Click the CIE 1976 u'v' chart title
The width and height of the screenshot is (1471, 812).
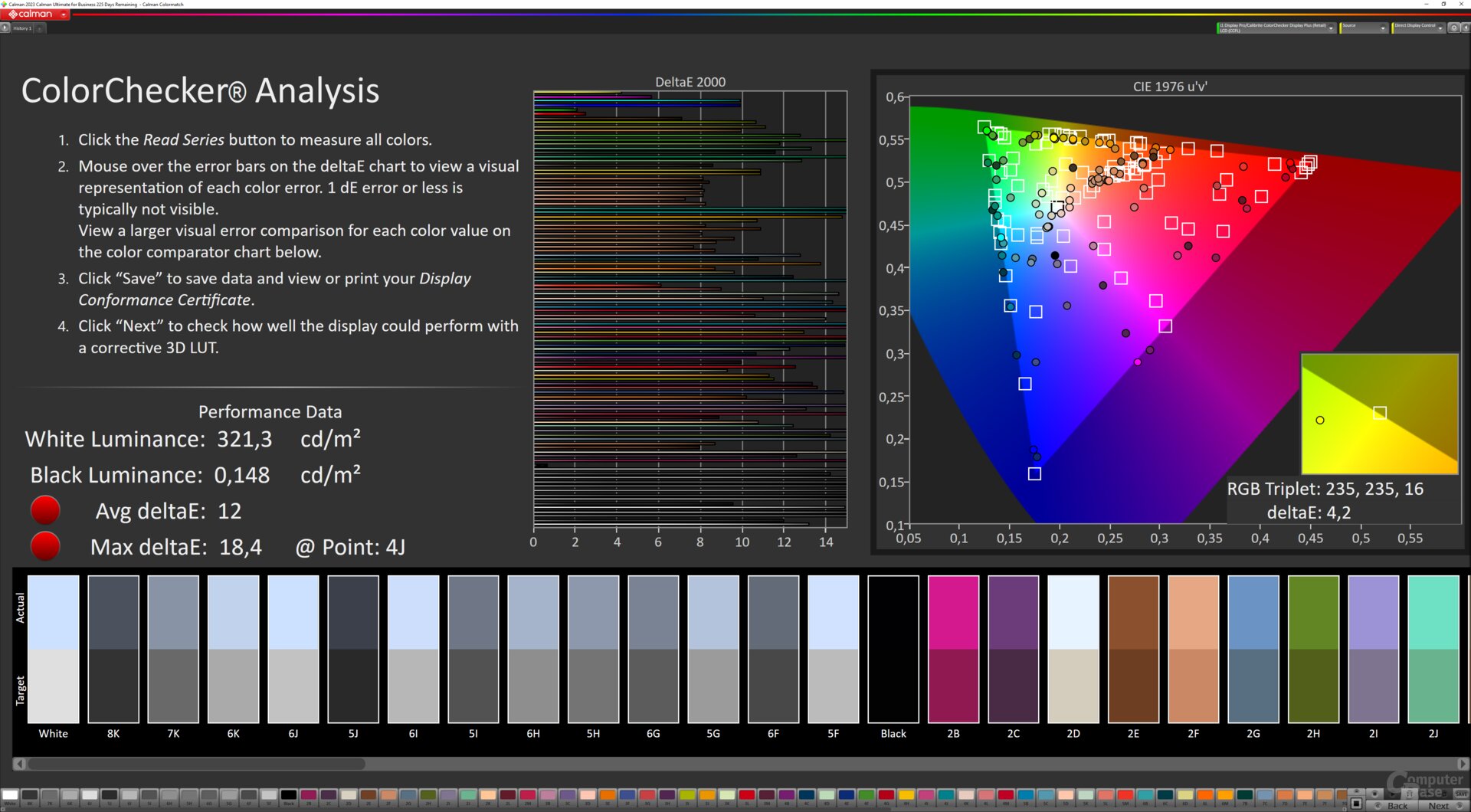(x=1170, y=87)
